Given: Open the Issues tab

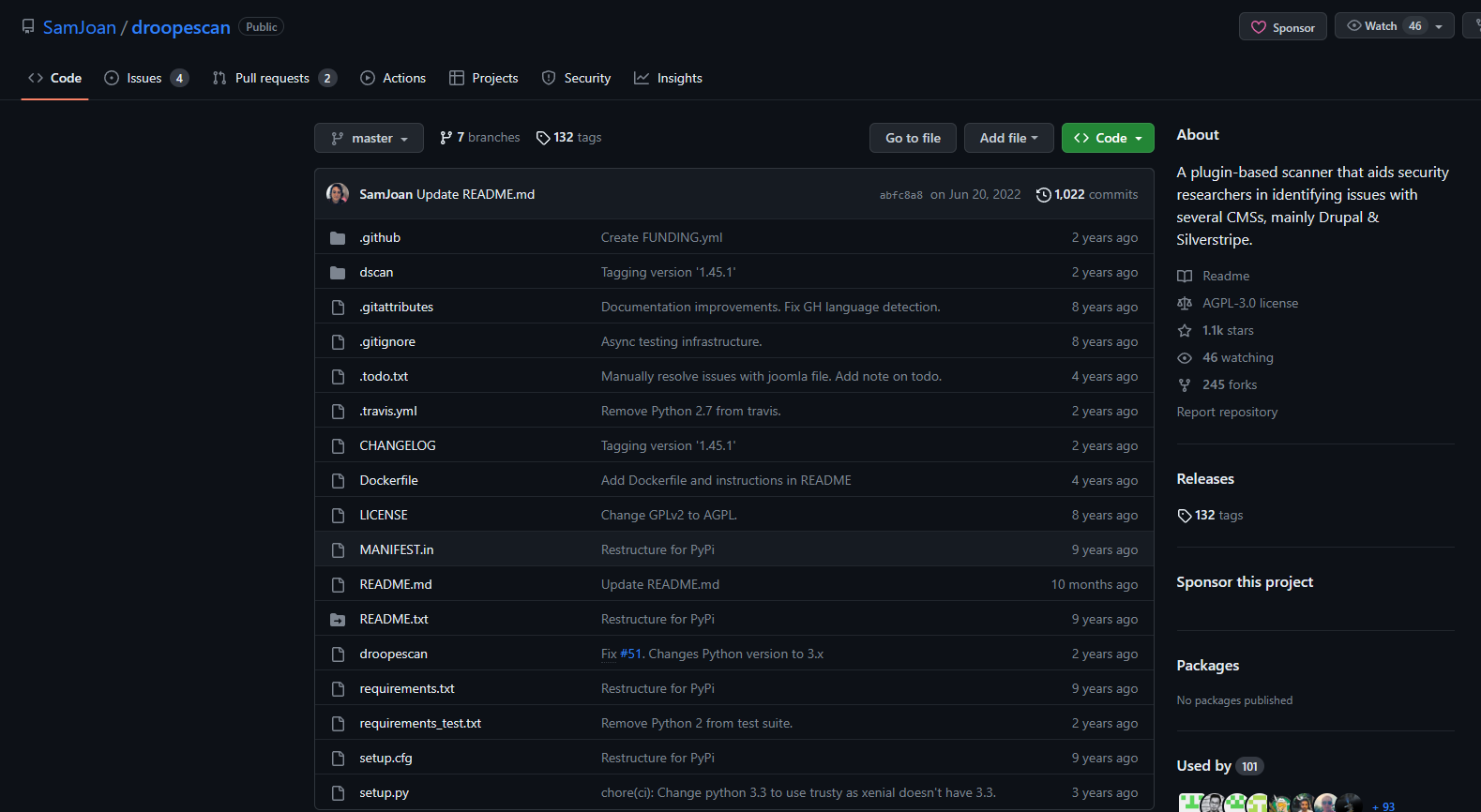Looking at the screenshot, I should pyautogui.click(x=146, y=78).
